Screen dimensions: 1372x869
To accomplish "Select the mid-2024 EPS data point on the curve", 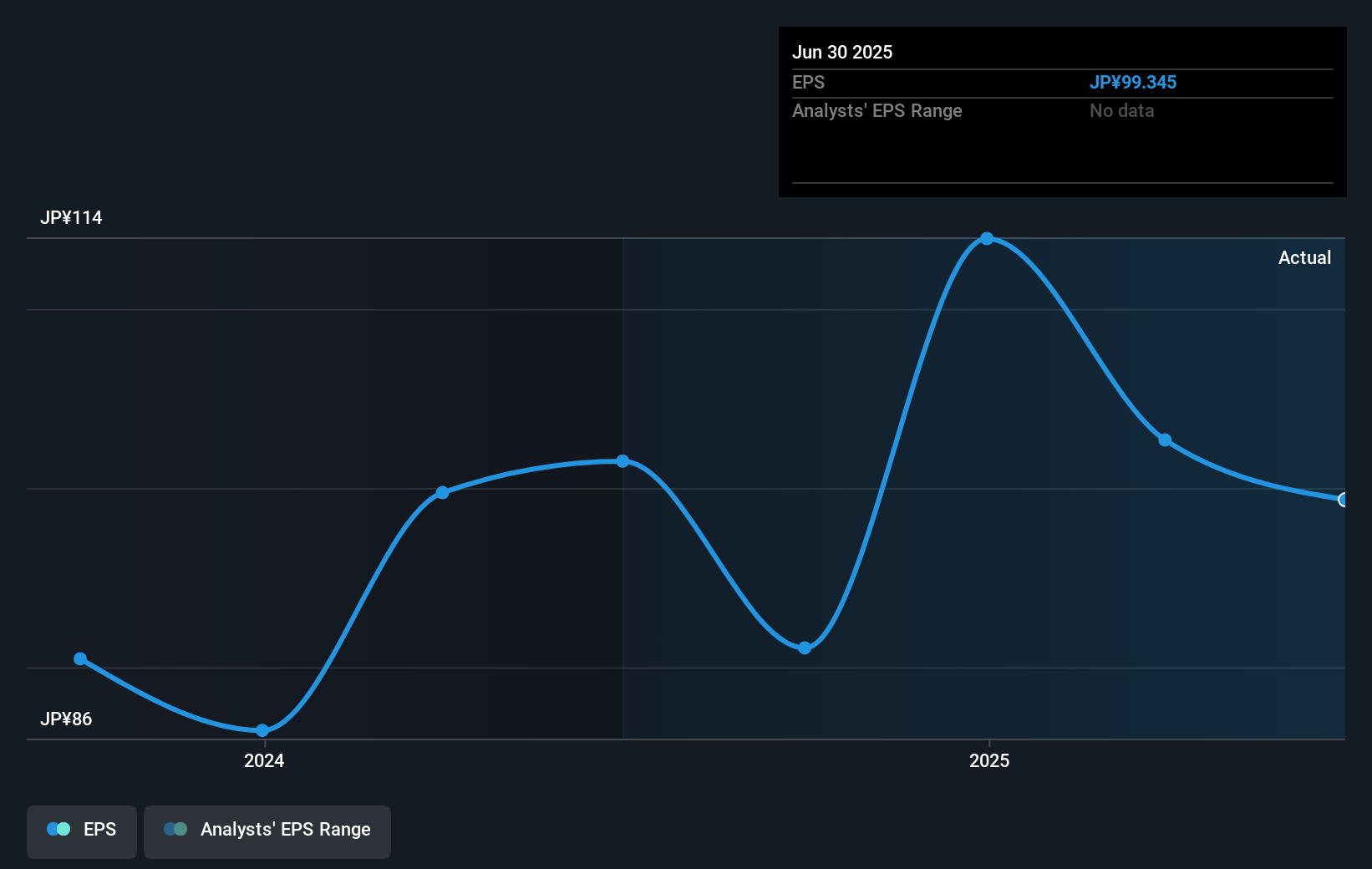I will (442, 493).
